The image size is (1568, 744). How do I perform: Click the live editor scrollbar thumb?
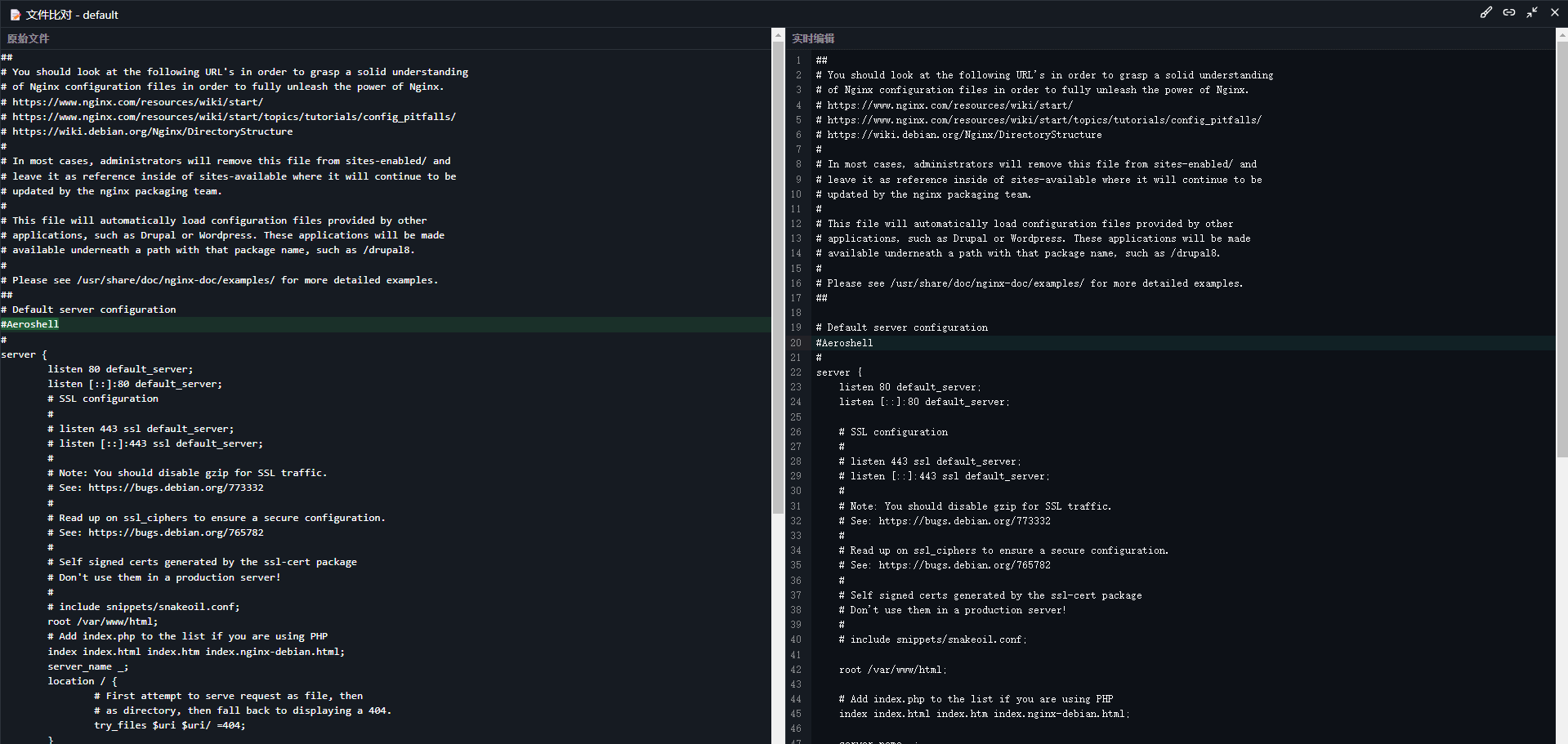[x=1561, y=245]
